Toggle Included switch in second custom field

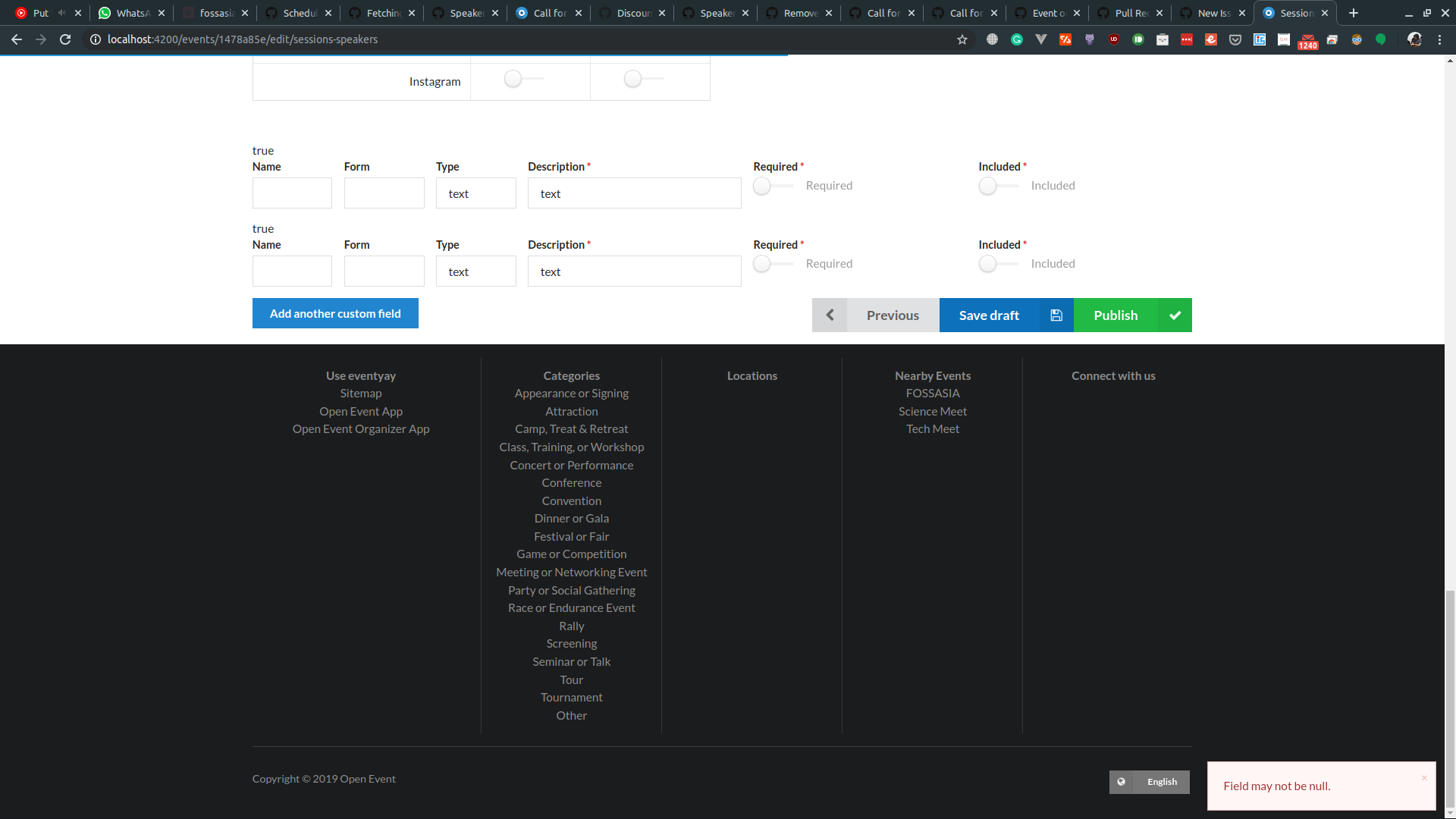pos(996,264)
